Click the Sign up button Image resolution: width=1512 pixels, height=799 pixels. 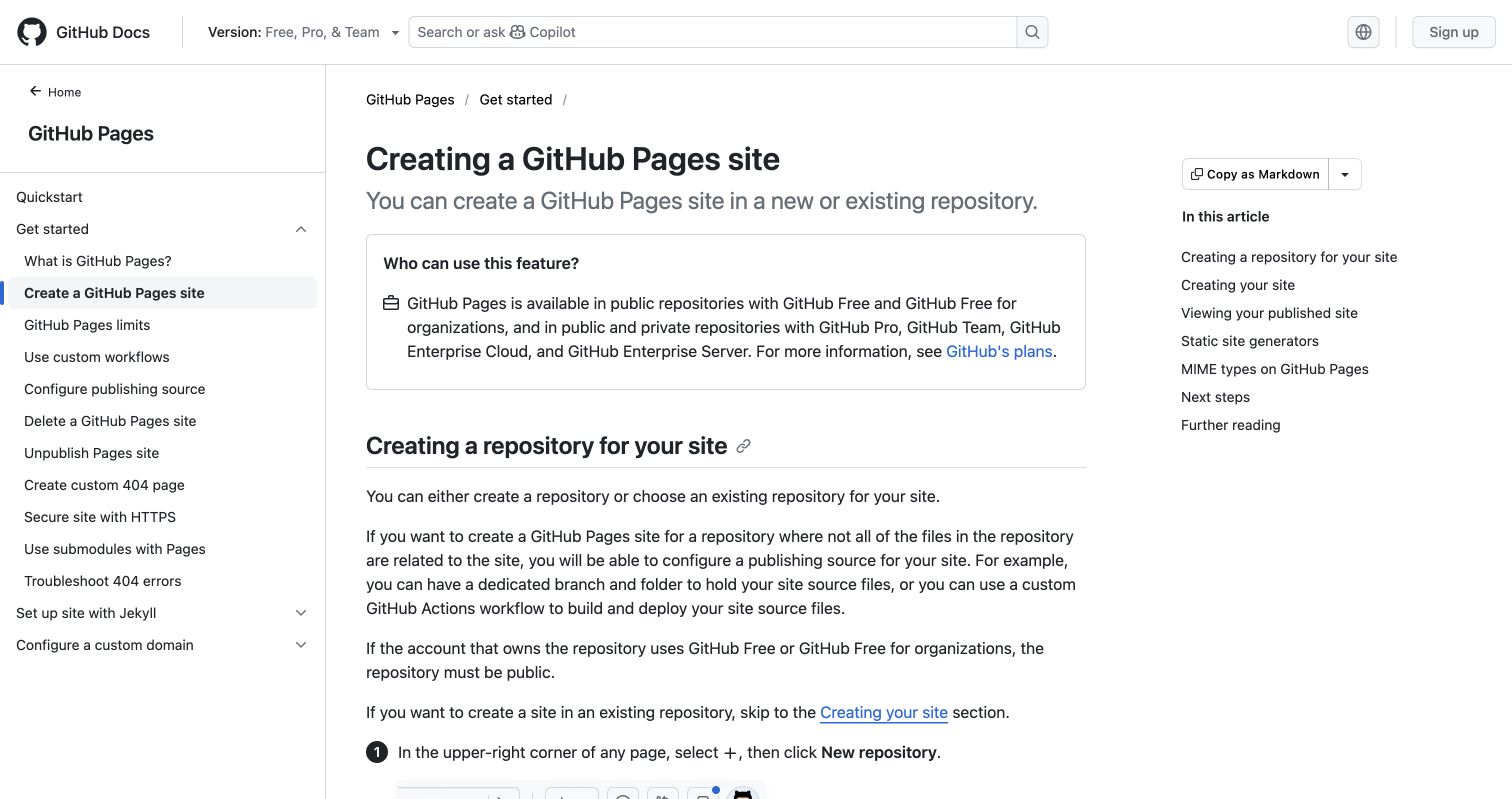pyautogui.click(x=1453, y=32)
